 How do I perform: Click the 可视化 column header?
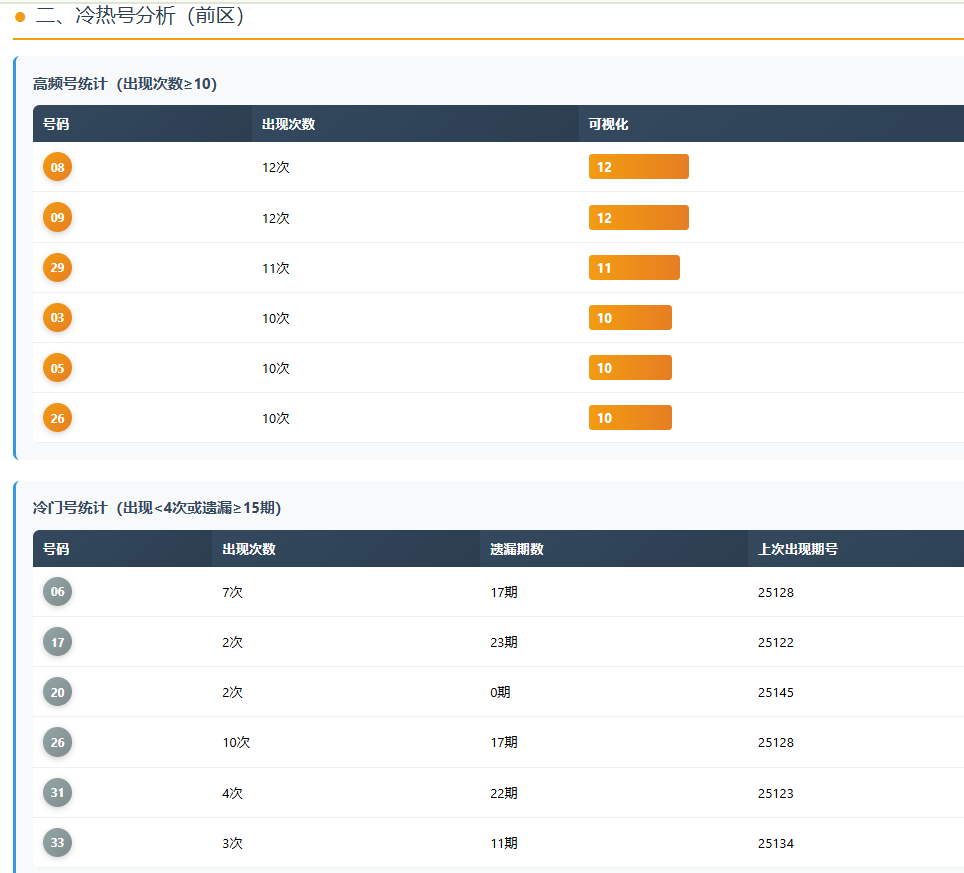pos(608,124)
